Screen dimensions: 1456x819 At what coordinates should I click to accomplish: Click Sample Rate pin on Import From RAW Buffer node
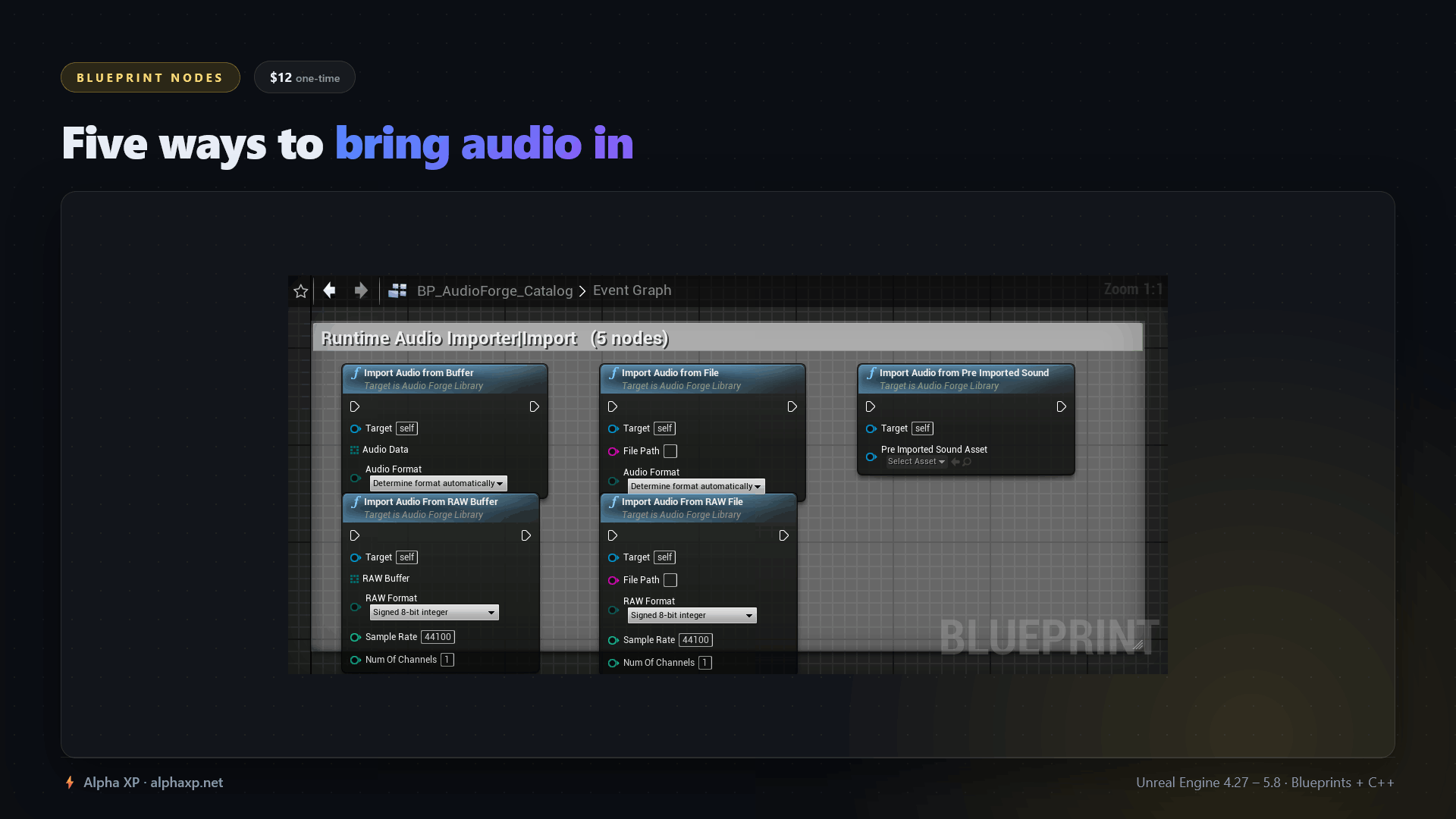tap(356, 638)
